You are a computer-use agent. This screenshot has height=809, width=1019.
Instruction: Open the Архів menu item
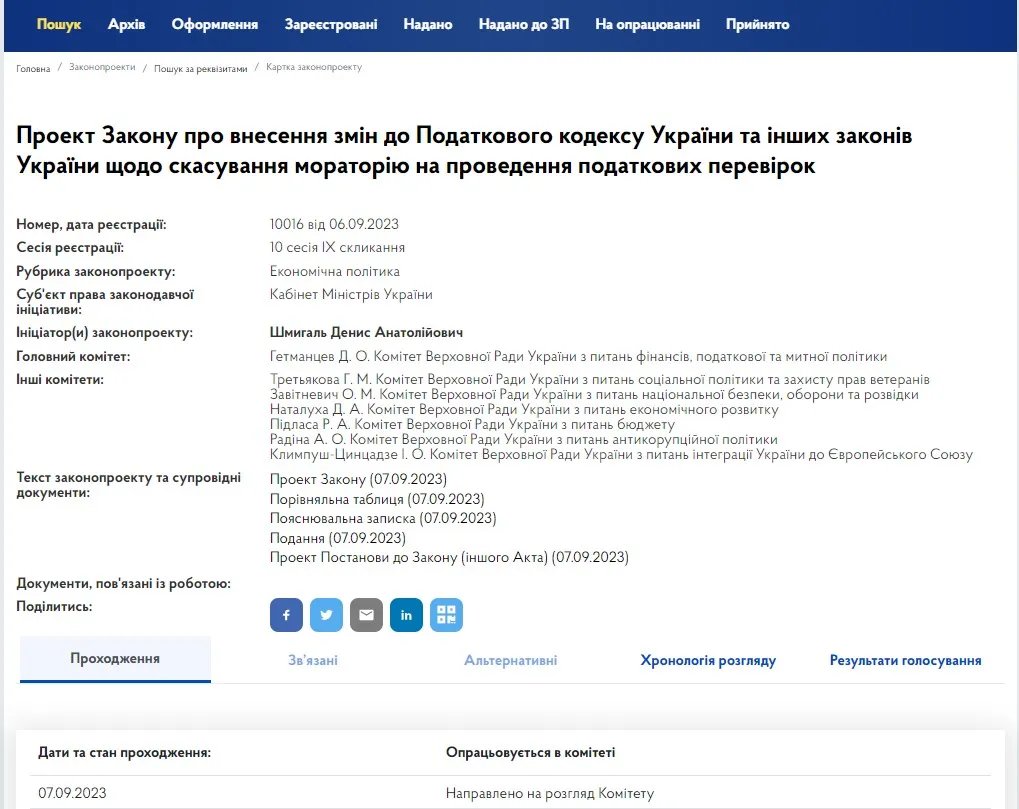[126, 24]
